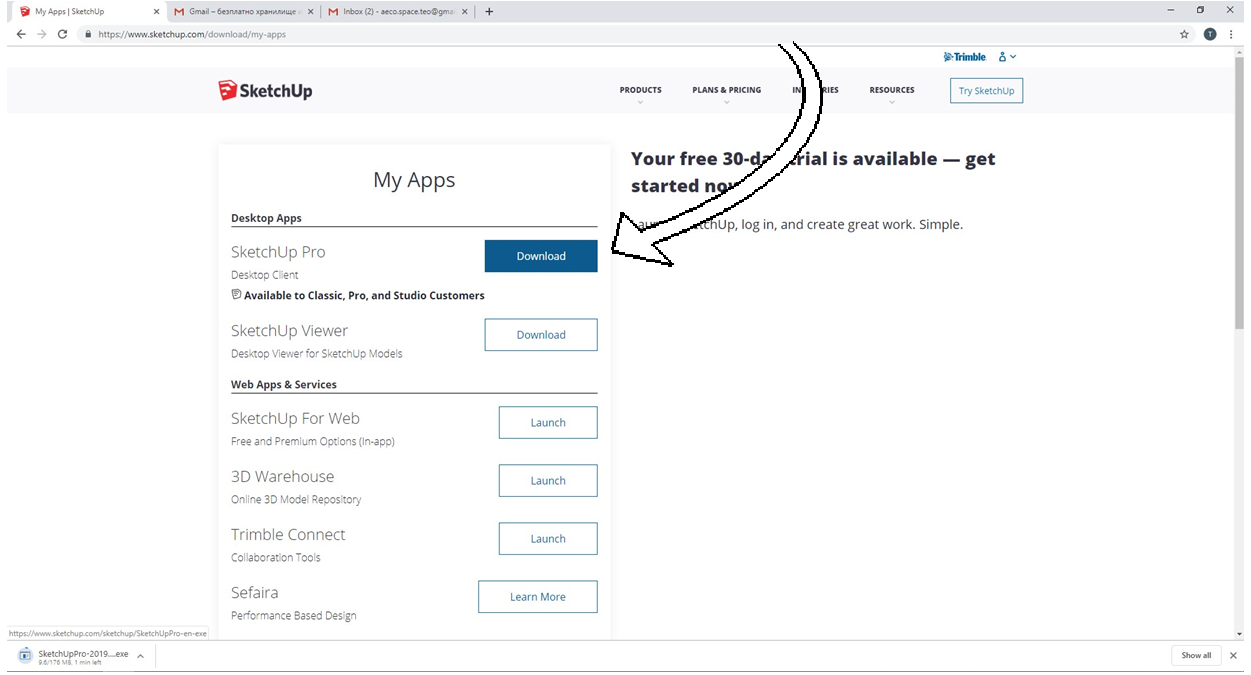Launch Trimble Connect

(548, 539)
